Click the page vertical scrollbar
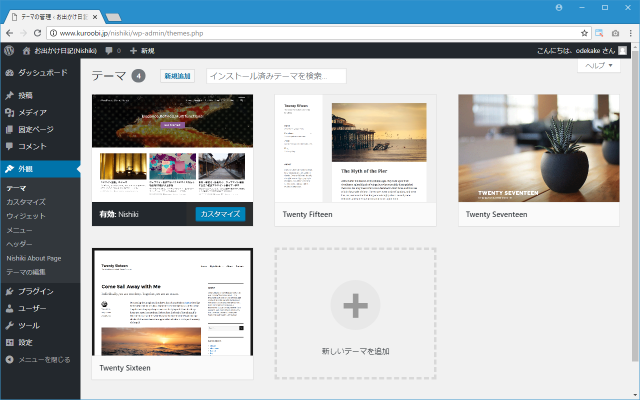This screenshot has width=640, height=400. pos(634,204)
